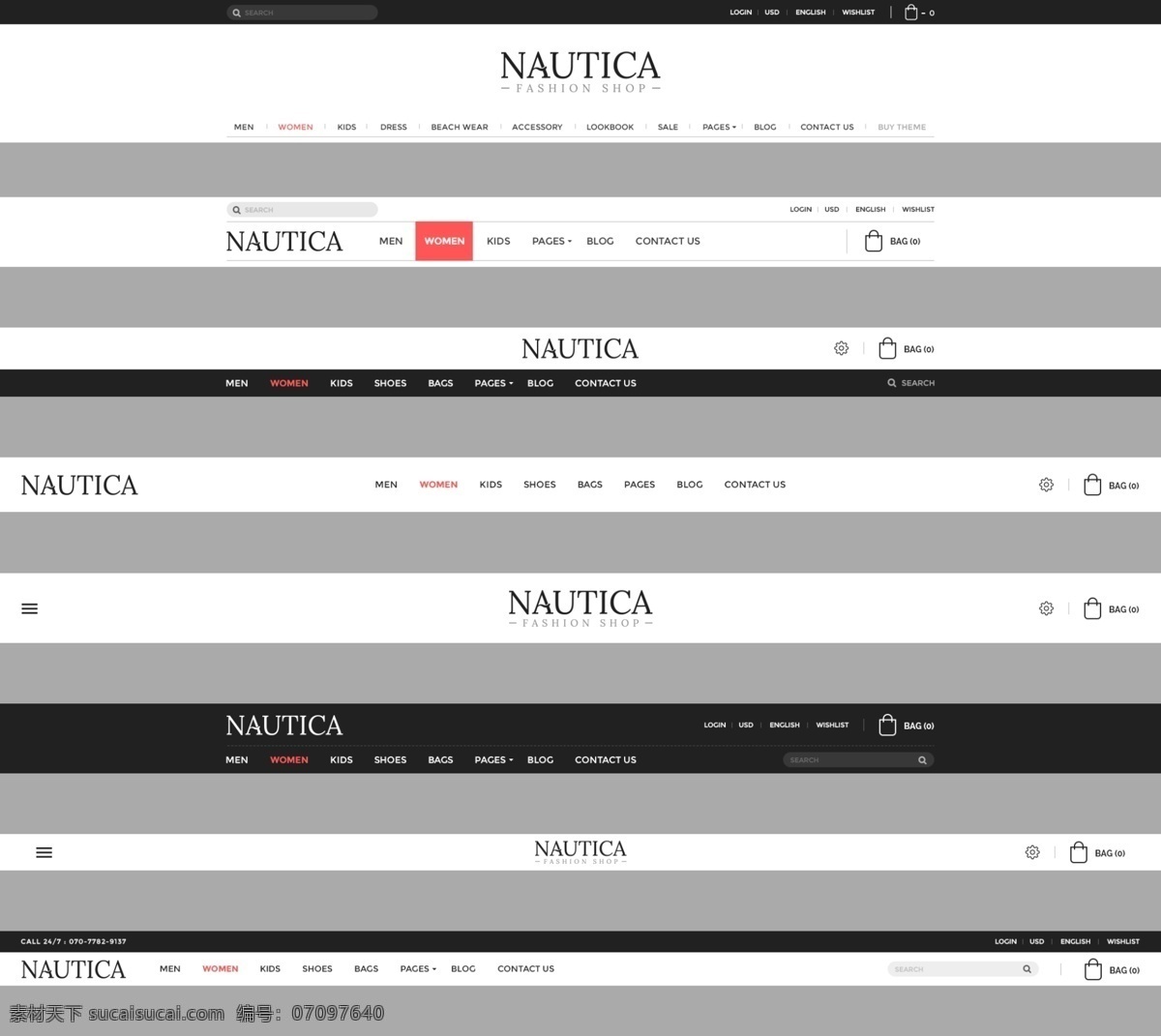Screen dimensions: 1161x1036
Task: Open PAGES dropdown in the all-dark NAUTICA header
Action: click(x=493, y=759)
